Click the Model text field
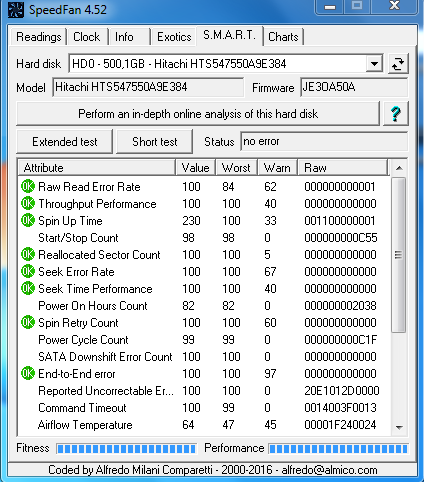424x482 pixels. click(148, 87)
